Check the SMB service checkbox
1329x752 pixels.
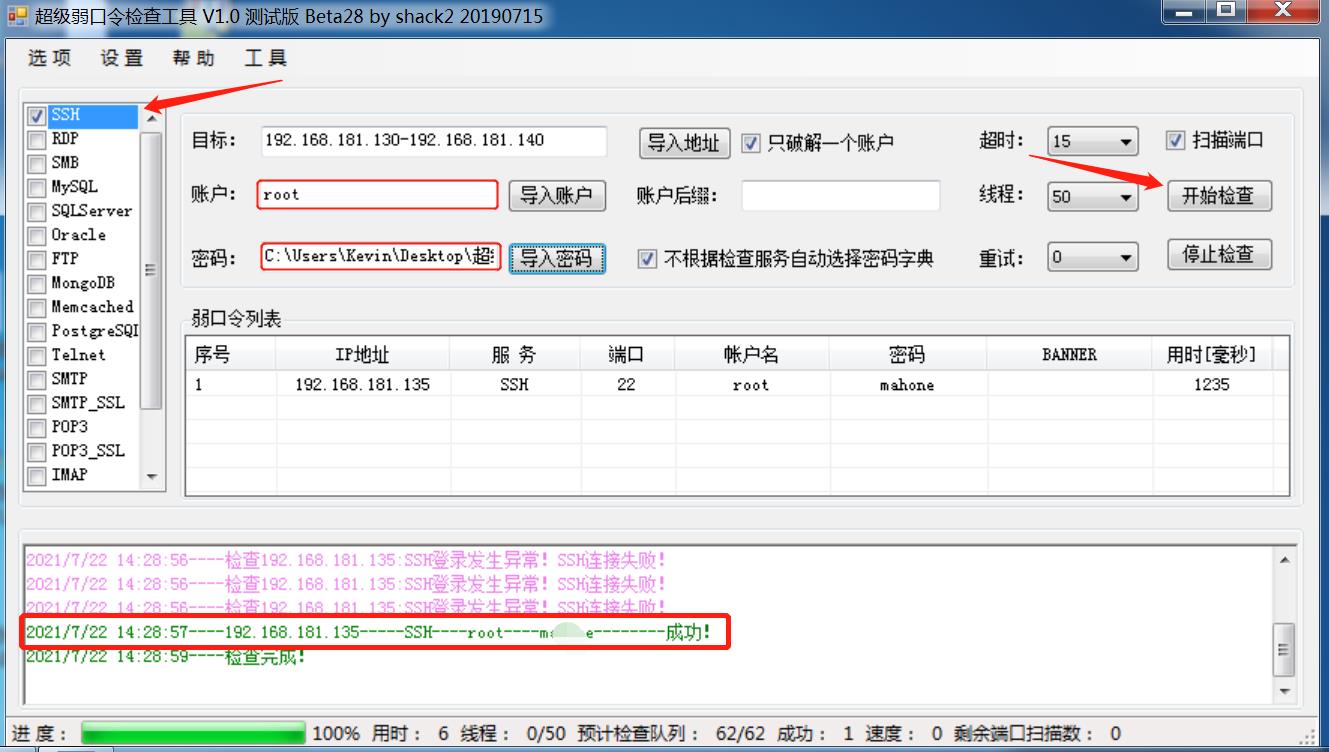[37, 164]
